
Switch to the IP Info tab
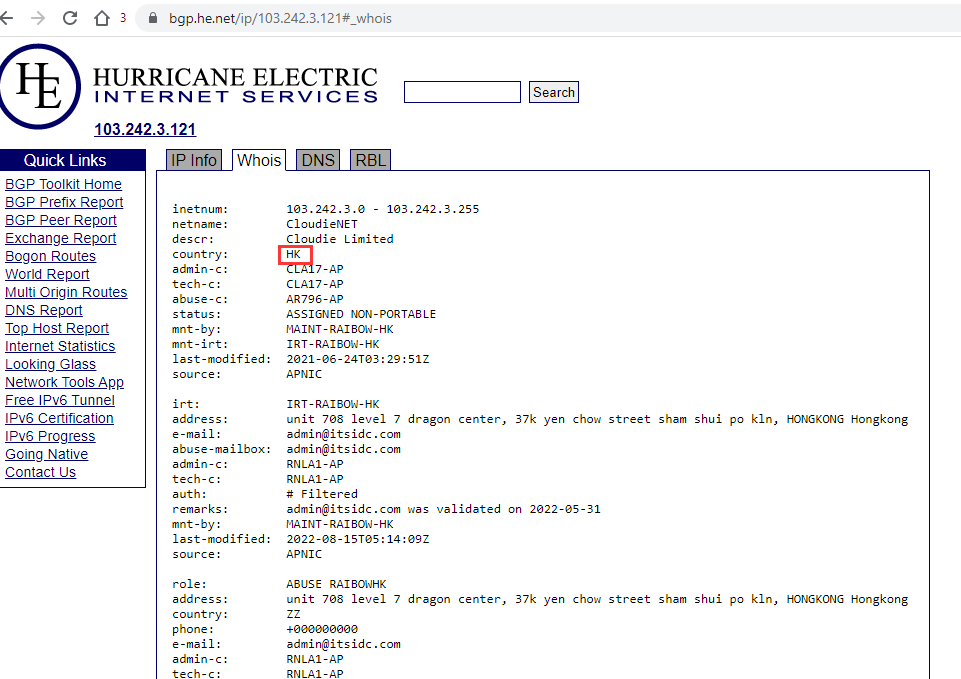[194, 160]
